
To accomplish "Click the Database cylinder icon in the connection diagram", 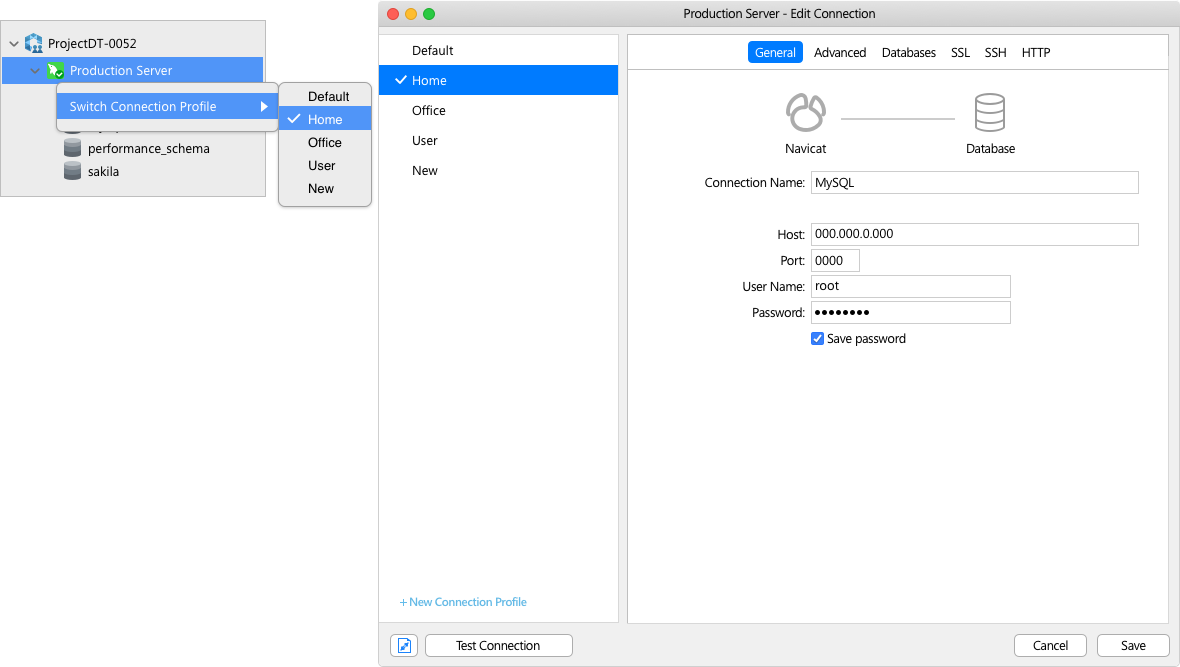I will tap(990, 112).
